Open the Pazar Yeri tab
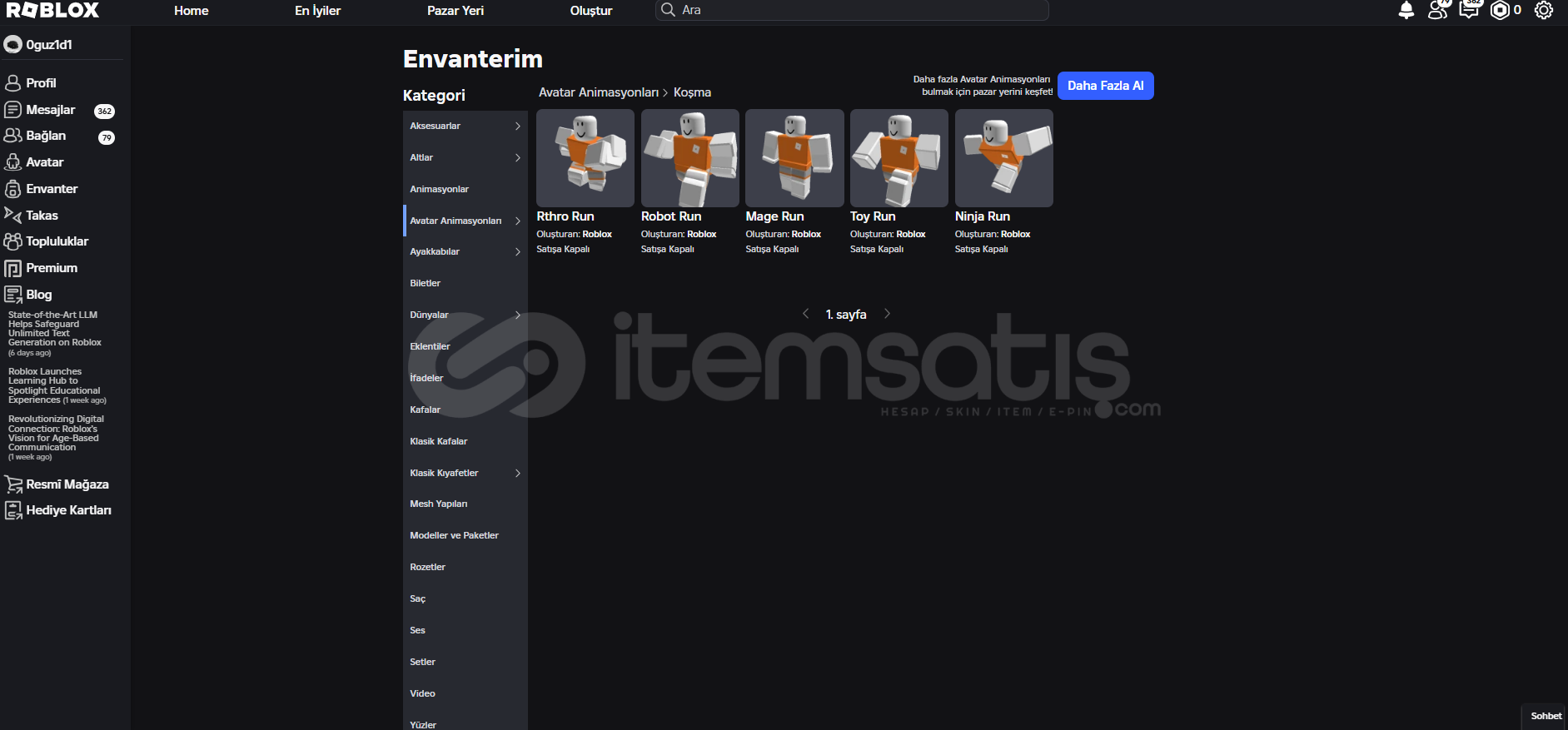Image resolution: width=1568 pixels, height=730 pixels. coord(455,11)
